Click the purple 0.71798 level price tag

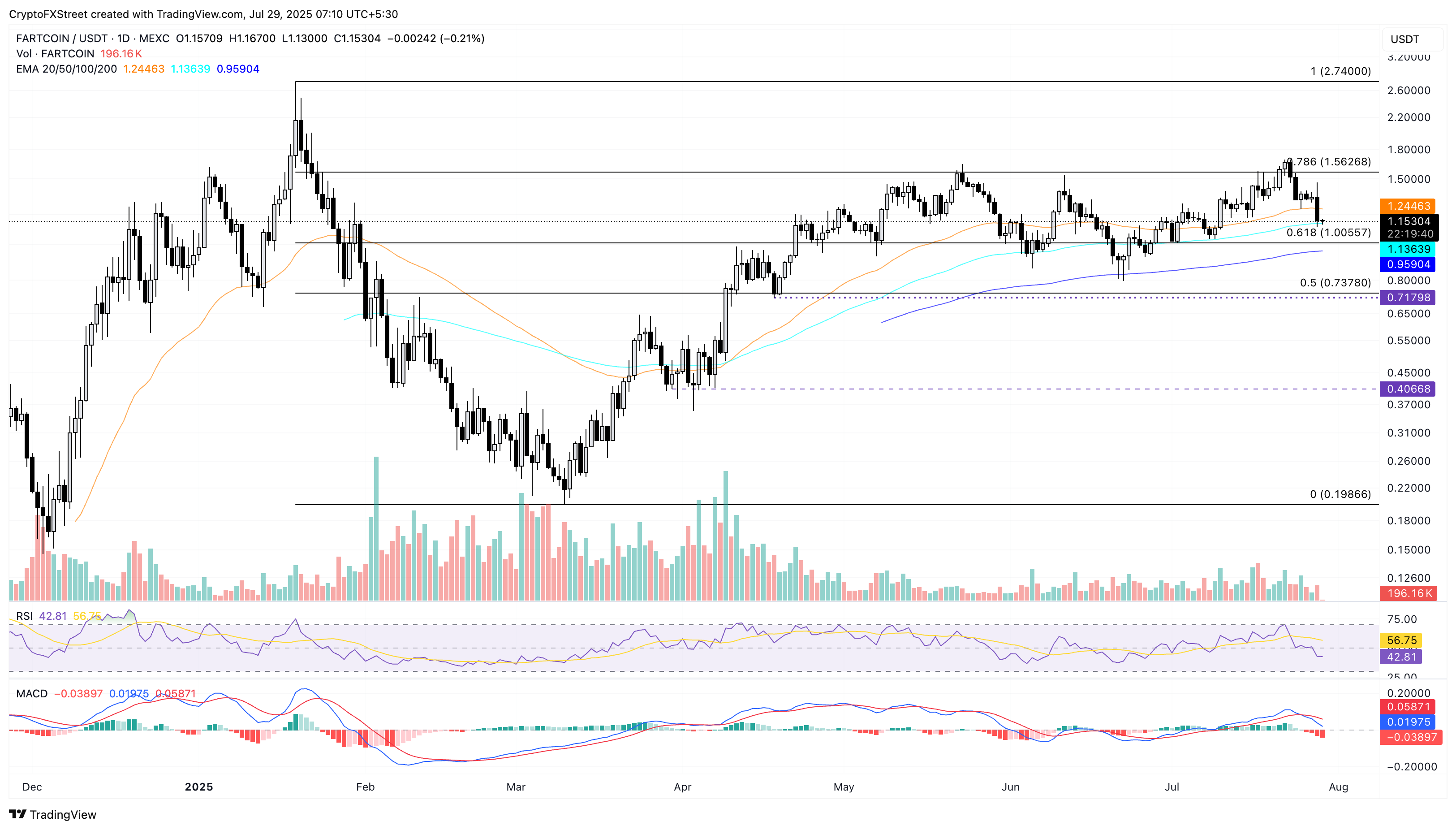[1408, 298]
